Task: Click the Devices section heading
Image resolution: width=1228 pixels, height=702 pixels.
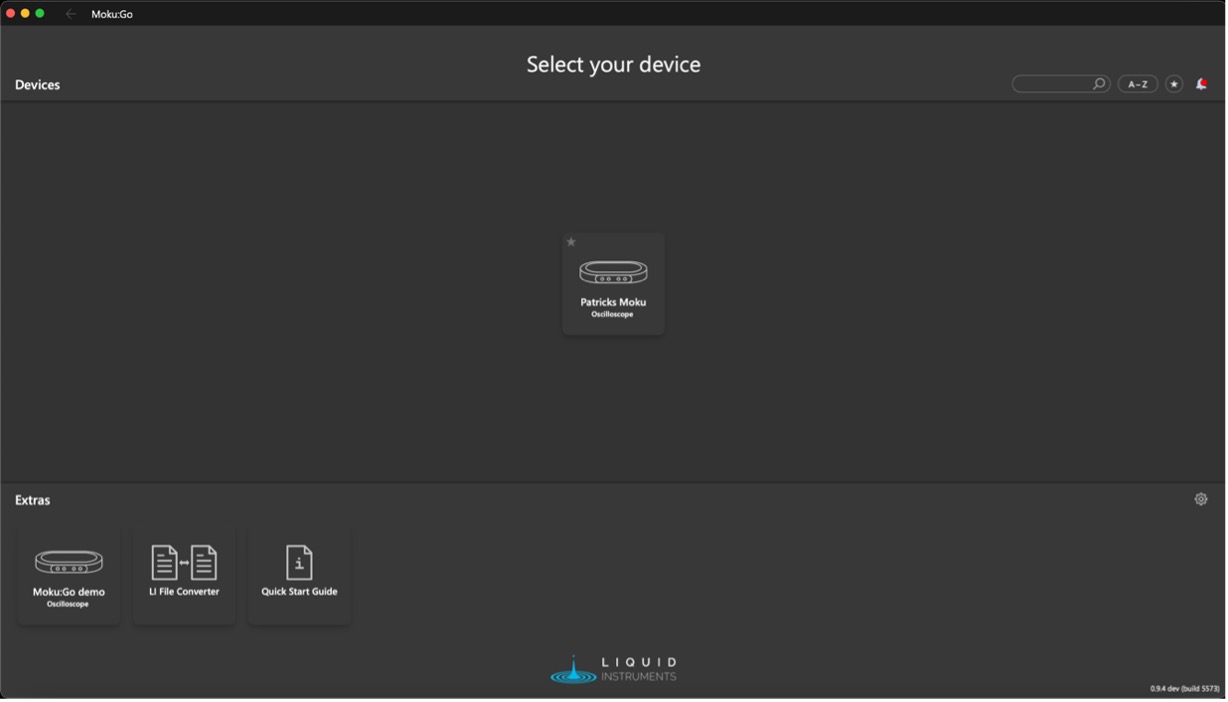Action: point(37,85)
